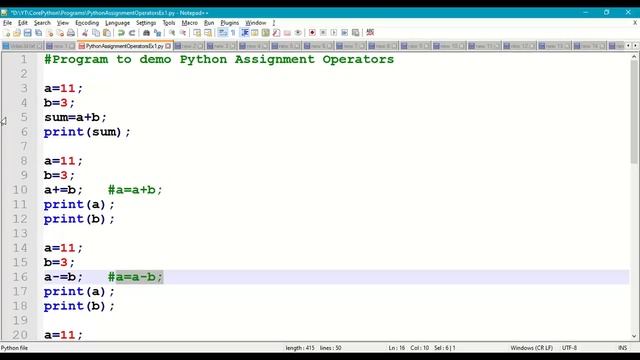Open the File menu
This screenshot has height=360, width=640.
(7, 23)
